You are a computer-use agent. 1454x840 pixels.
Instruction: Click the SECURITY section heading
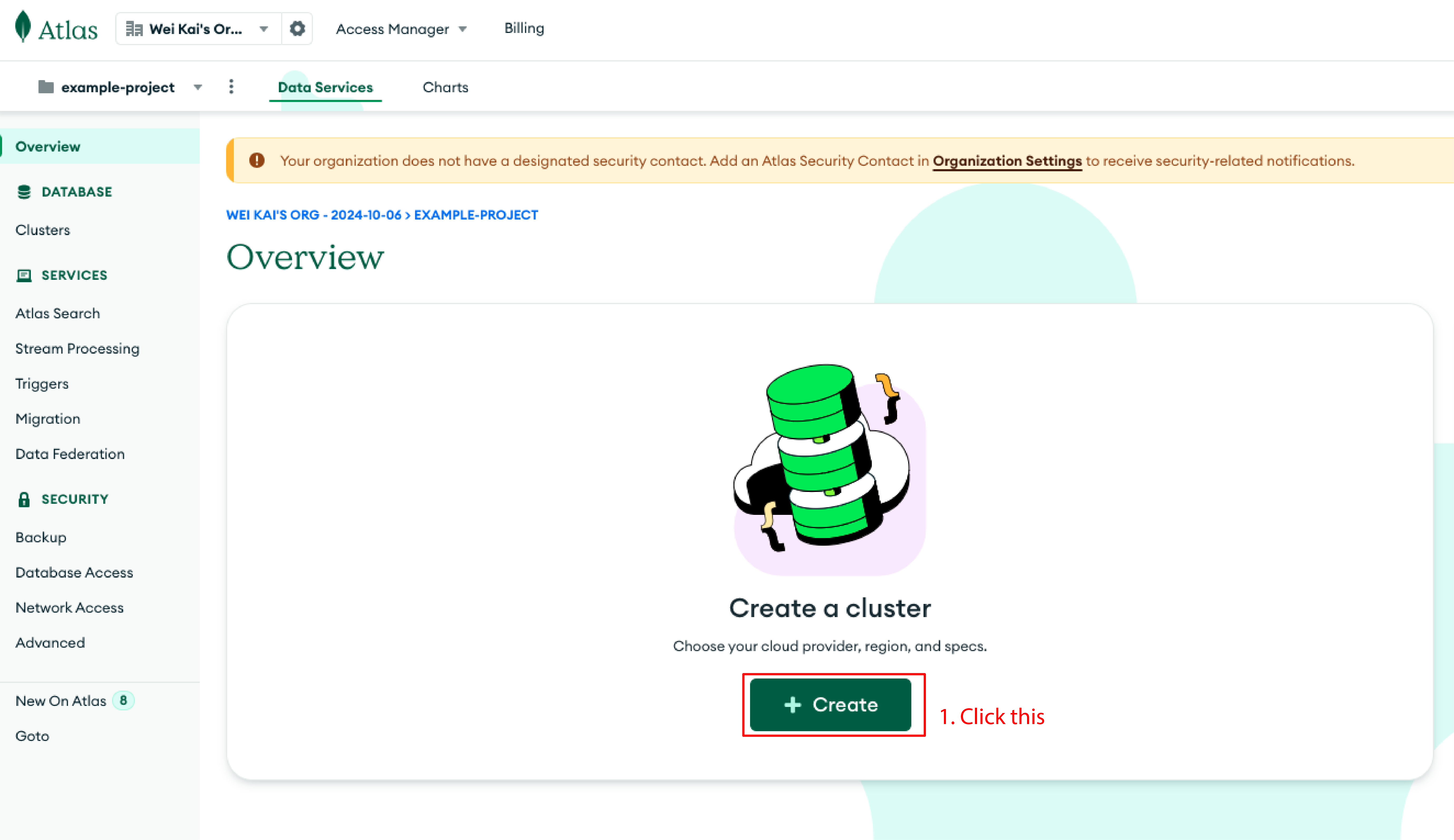coord(75,499)
